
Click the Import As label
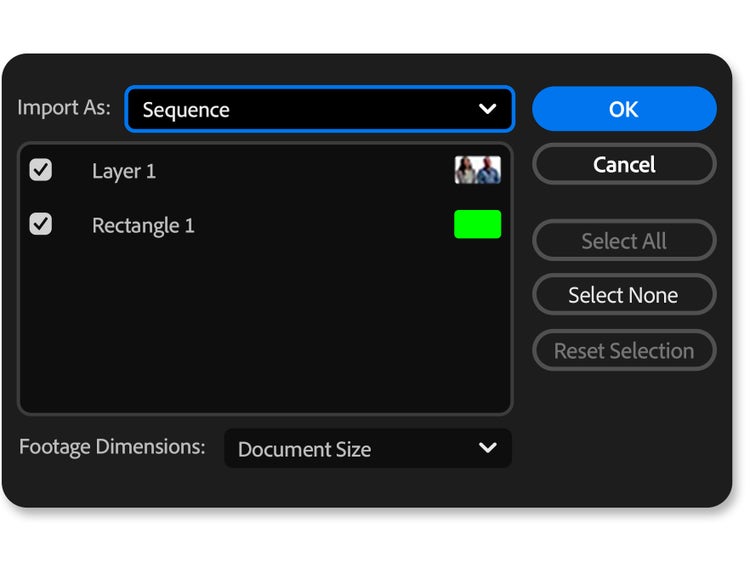point(64,107)
